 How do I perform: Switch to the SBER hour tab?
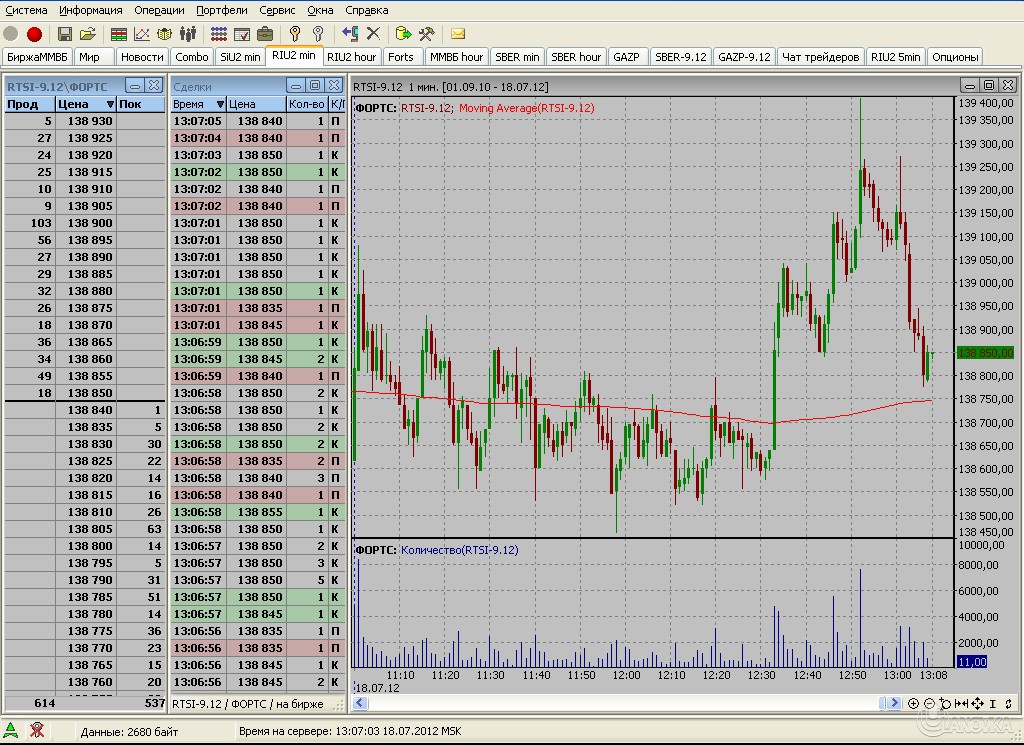click(576, 57)
